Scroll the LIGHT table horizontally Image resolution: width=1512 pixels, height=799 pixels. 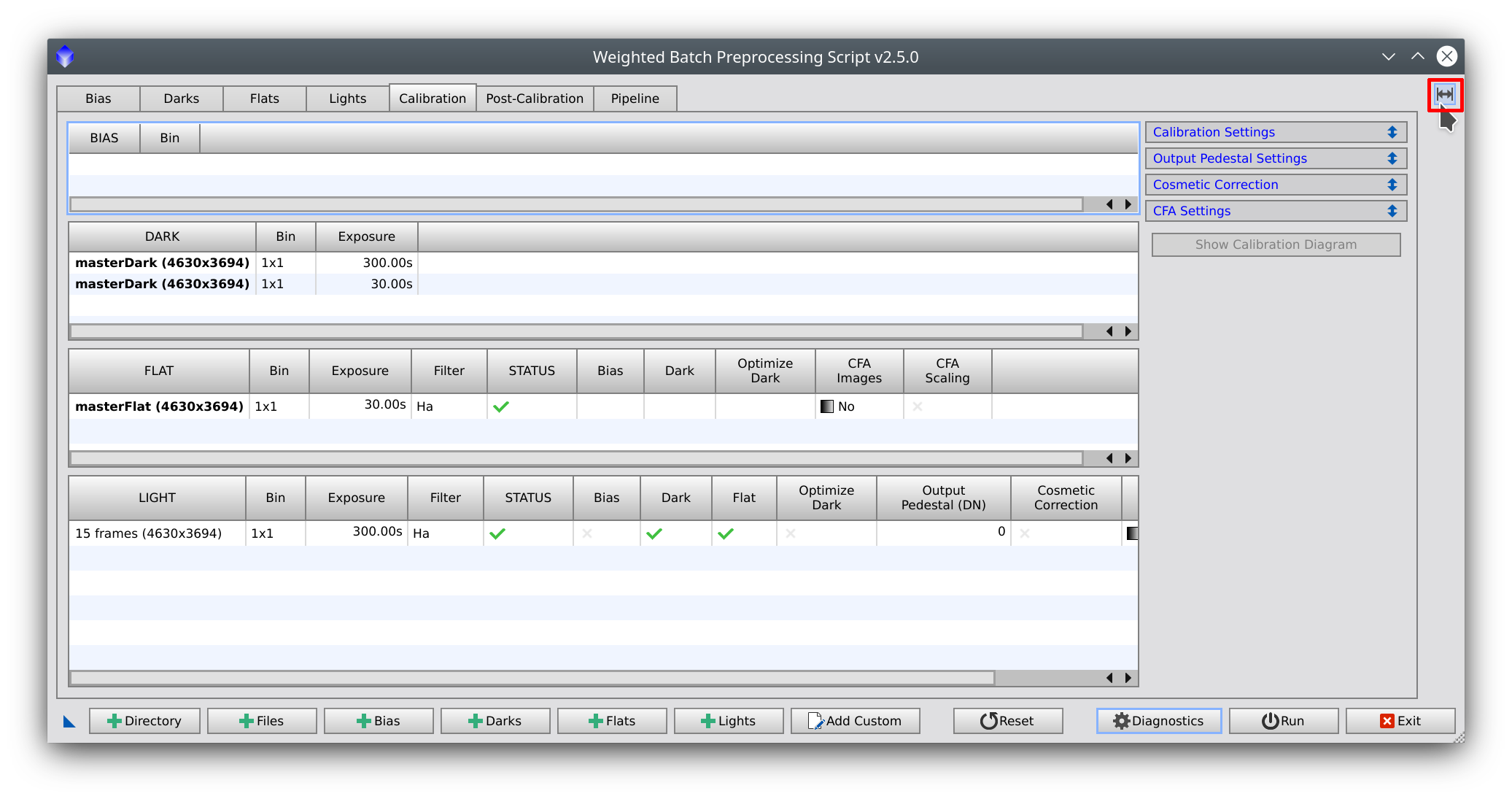[x=1127, y=678]
